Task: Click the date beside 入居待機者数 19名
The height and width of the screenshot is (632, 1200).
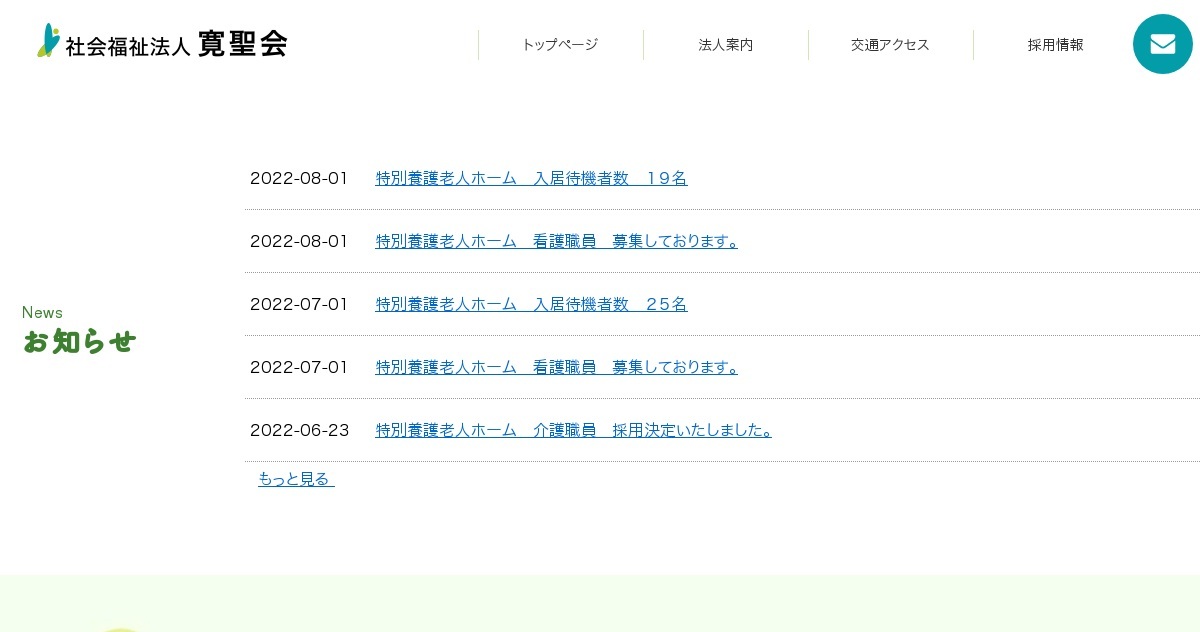Action: pos(299,178)
